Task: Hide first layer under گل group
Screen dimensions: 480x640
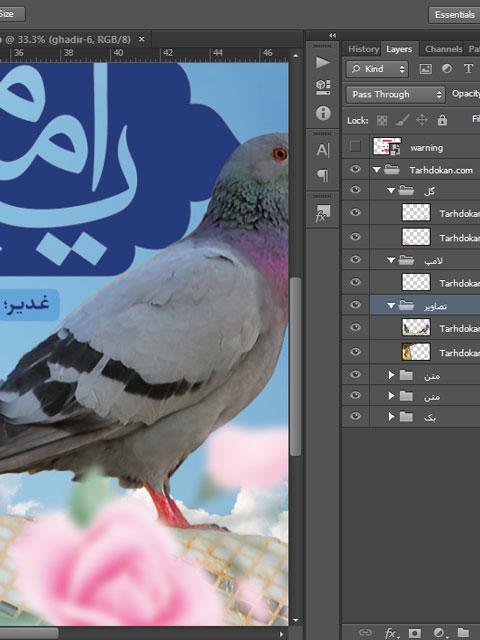Action: 356,212
